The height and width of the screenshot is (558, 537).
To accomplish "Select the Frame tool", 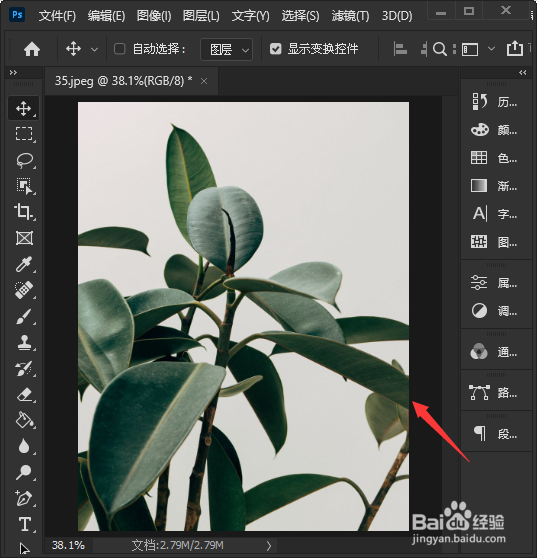I will [x=24, y=238].
